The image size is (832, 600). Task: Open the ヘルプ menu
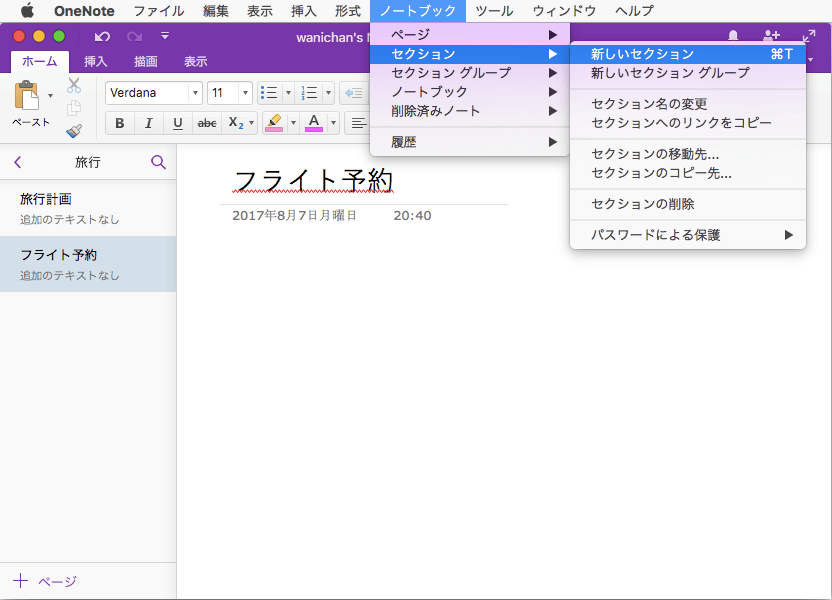click(x=634, y=11)
